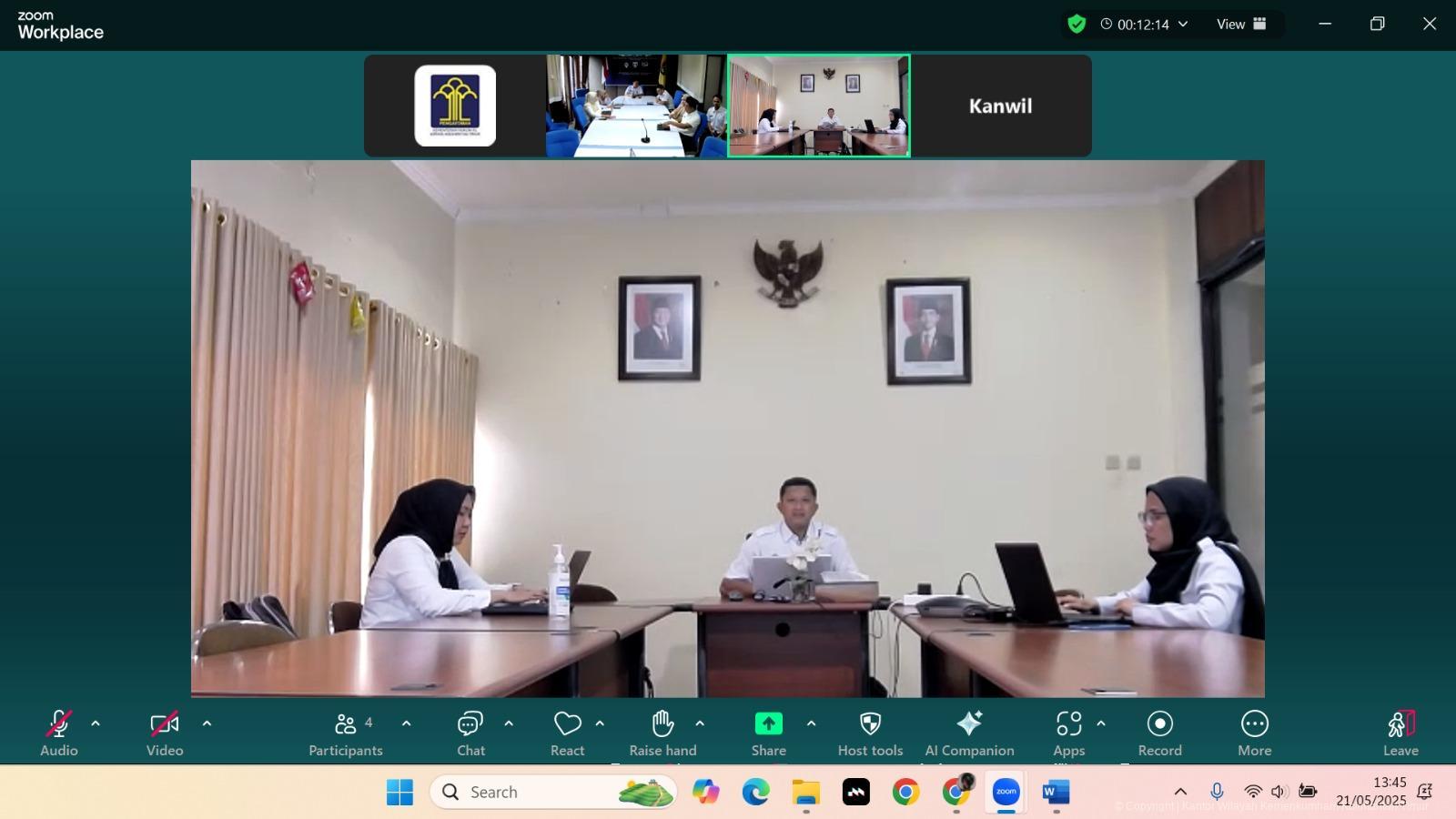
Task: Open clock showing 13:45 date
Action: coord(1371,792)
